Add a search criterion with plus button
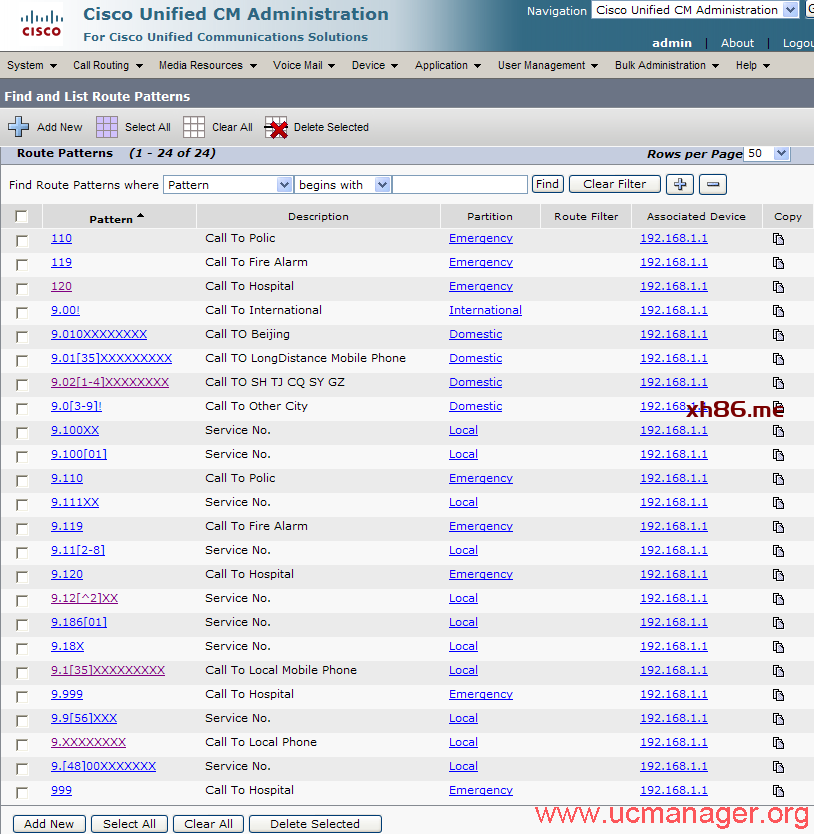Image resolution: width=814 pixels, height=834 pixels. (679, 184)
